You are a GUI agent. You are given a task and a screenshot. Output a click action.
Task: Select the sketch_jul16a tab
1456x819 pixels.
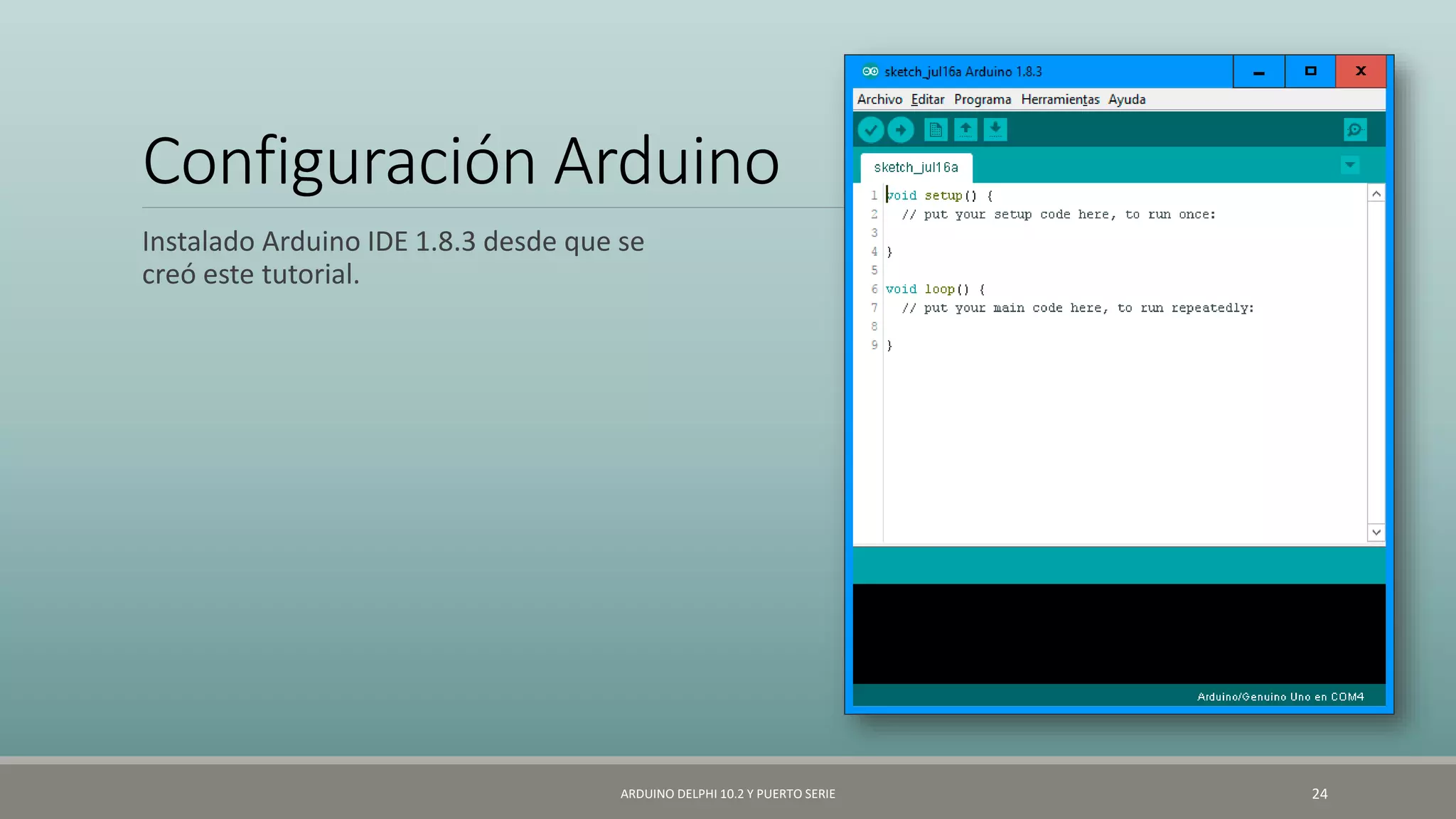click(916, 168)
